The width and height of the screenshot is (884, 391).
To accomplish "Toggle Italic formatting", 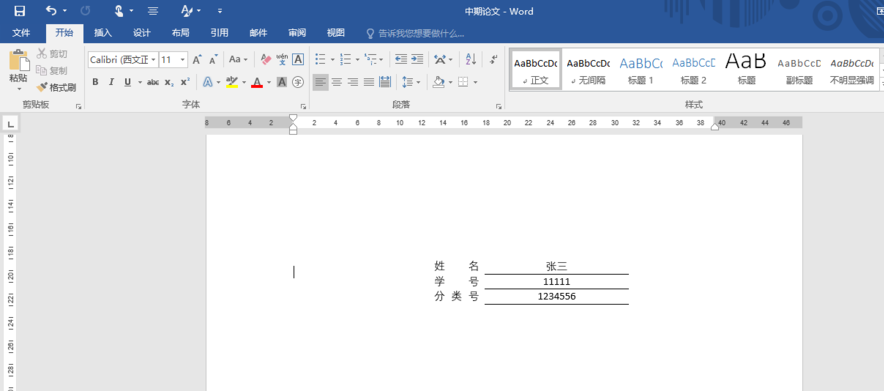I will coord(111,82).
